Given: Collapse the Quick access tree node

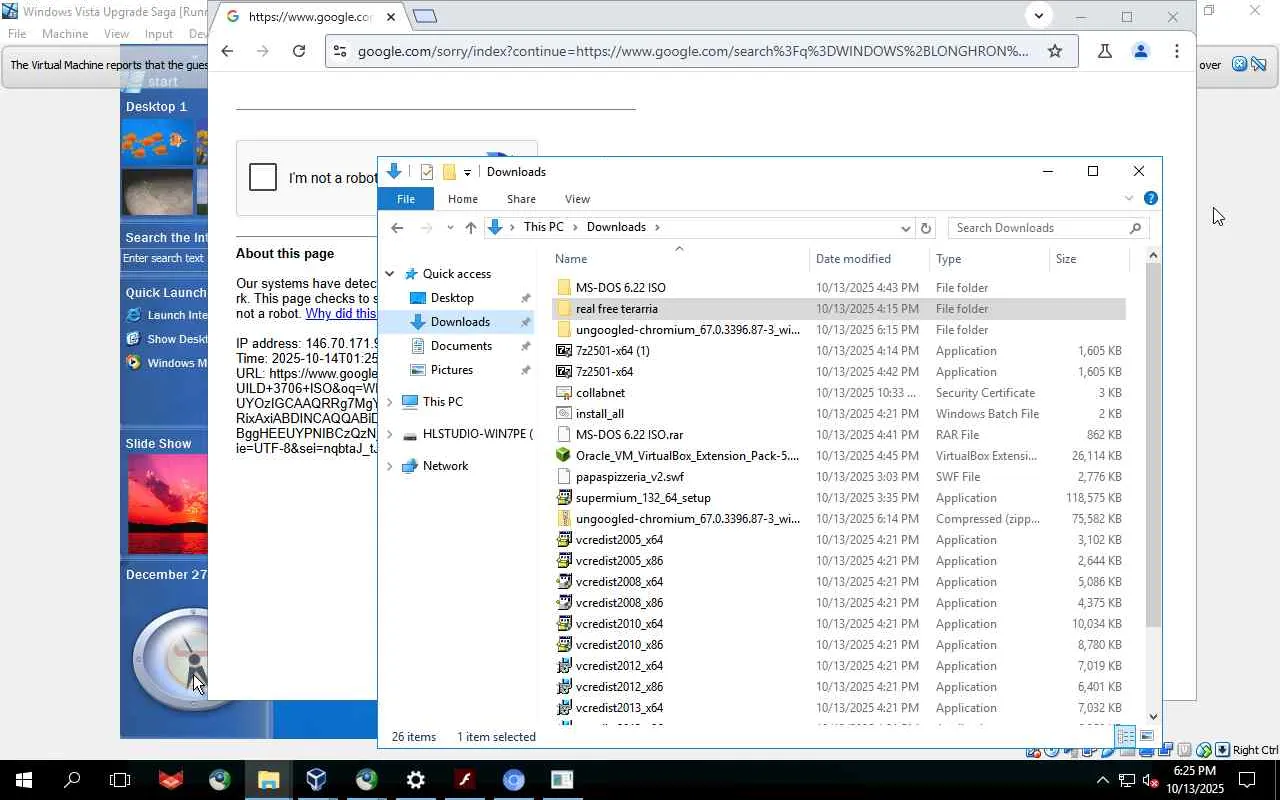Looking at the screenshot, I should tap(390, 274).
